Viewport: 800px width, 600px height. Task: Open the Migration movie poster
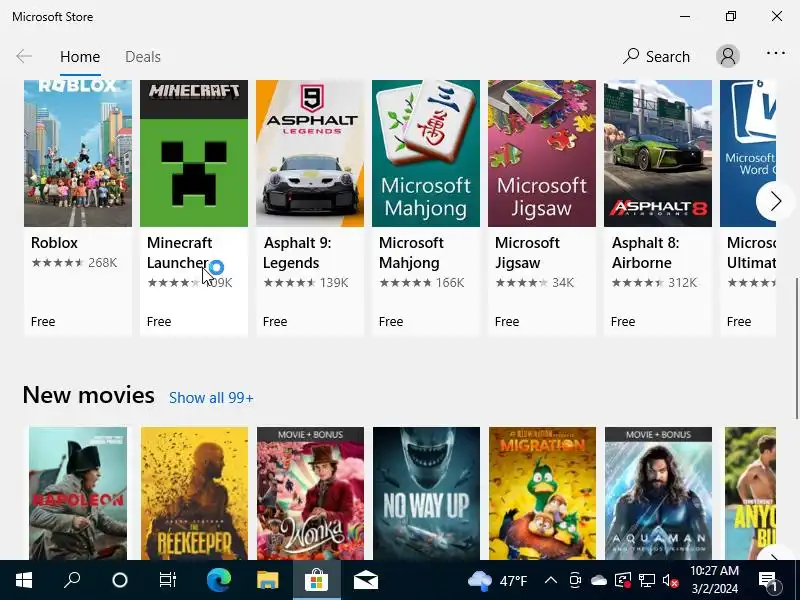[542, 493]
